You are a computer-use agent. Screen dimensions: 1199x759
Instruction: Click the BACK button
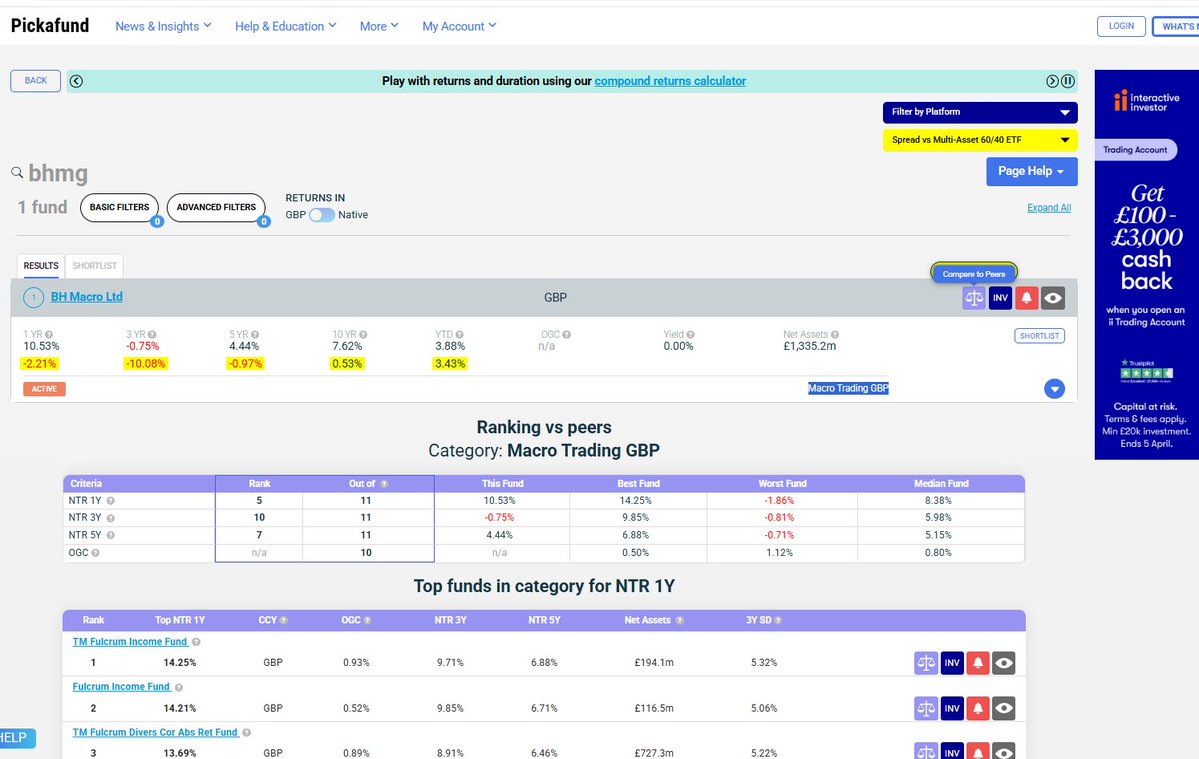point(35,81)
